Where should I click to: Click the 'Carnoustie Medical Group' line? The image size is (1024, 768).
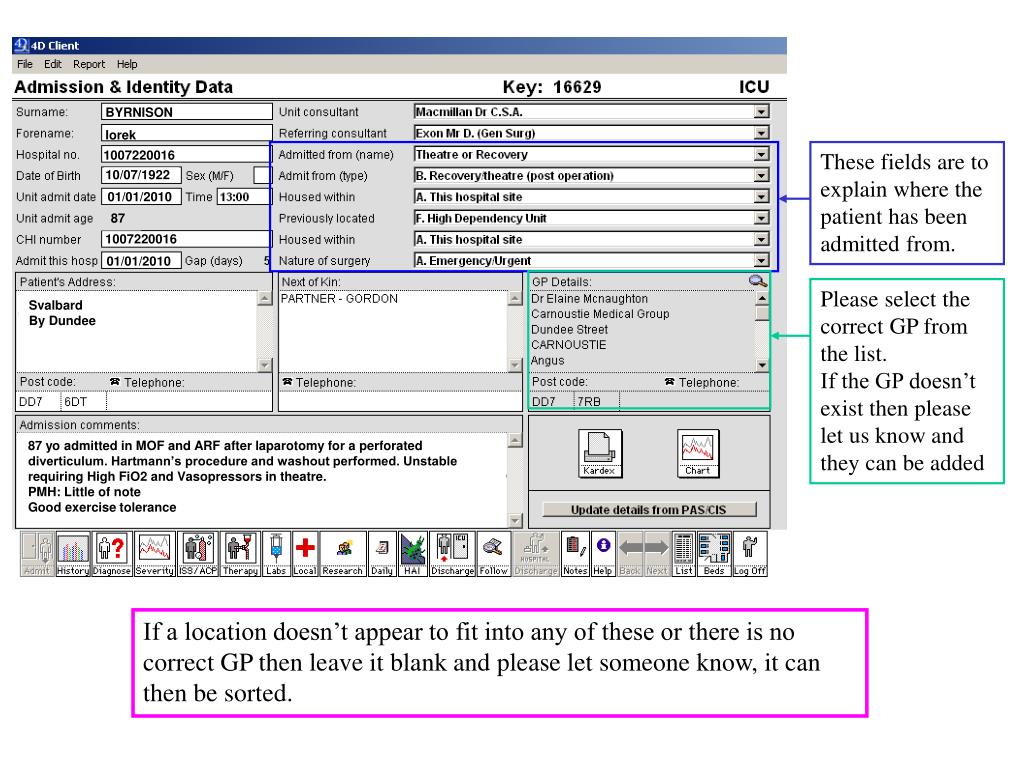tap(600, 313)
